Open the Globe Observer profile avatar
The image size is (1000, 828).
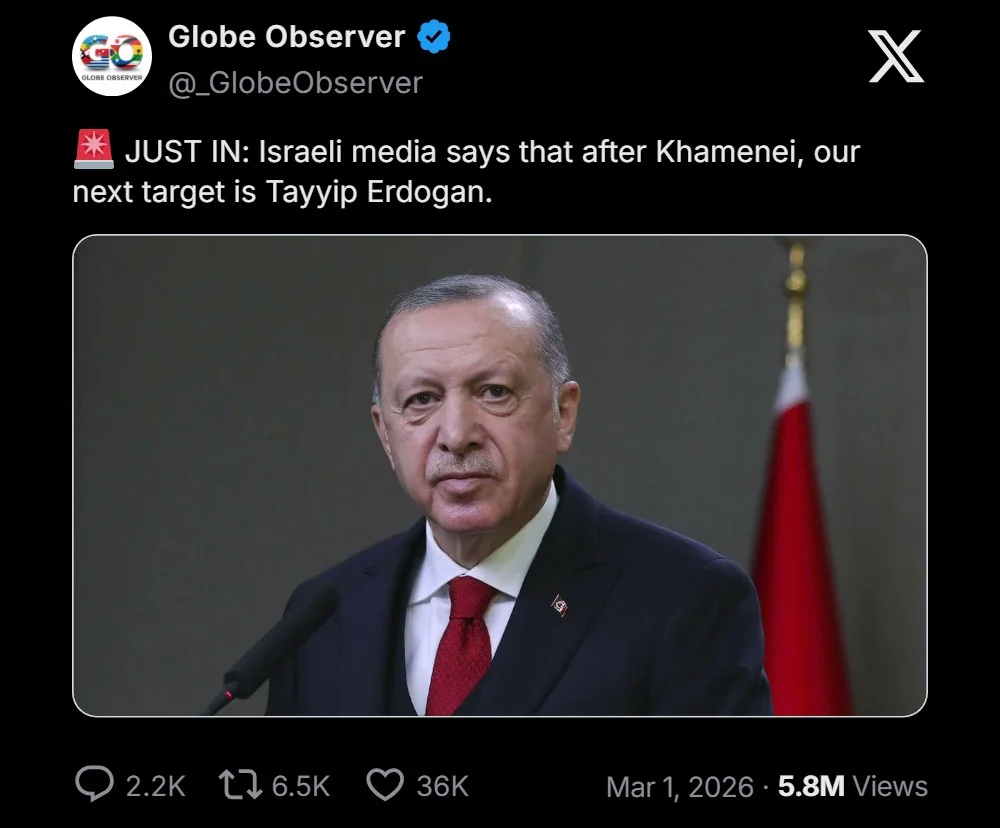pos(112,56)
